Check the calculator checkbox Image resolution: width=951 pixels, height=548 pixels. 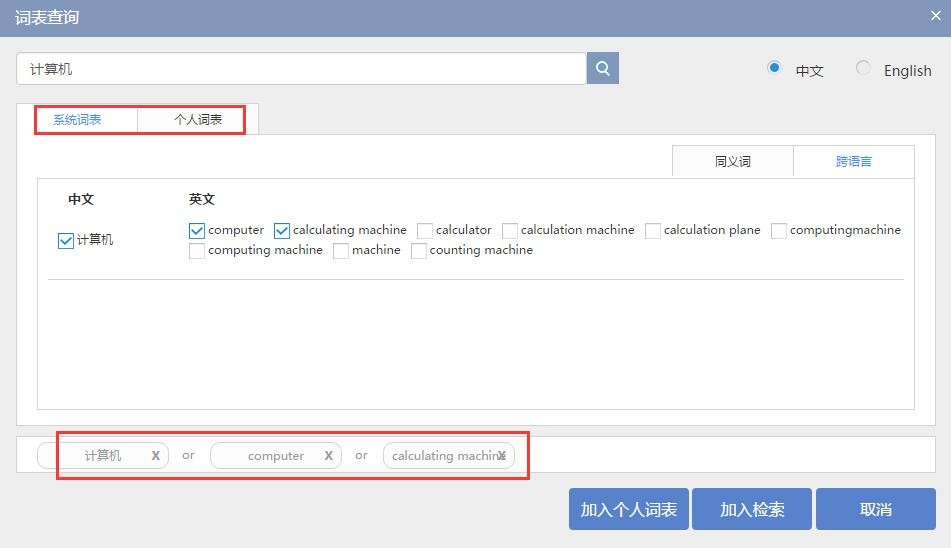(x=425, y=231)
